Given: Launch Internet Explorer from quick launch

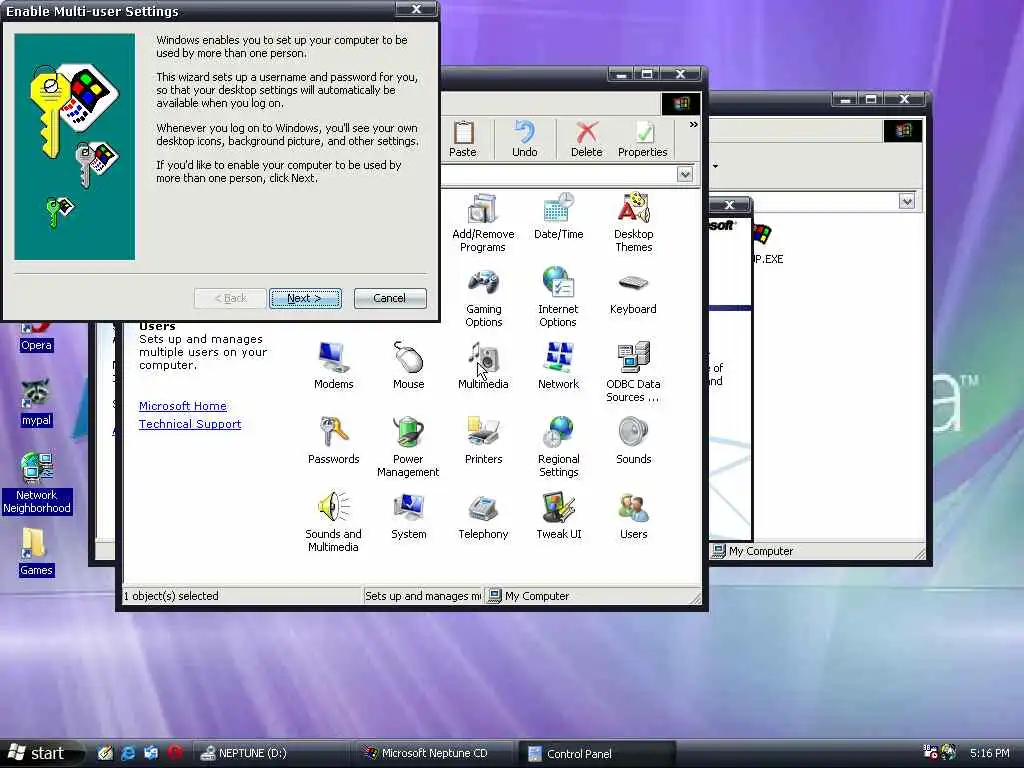Looking at the screenshot, I should click(128, 753).
